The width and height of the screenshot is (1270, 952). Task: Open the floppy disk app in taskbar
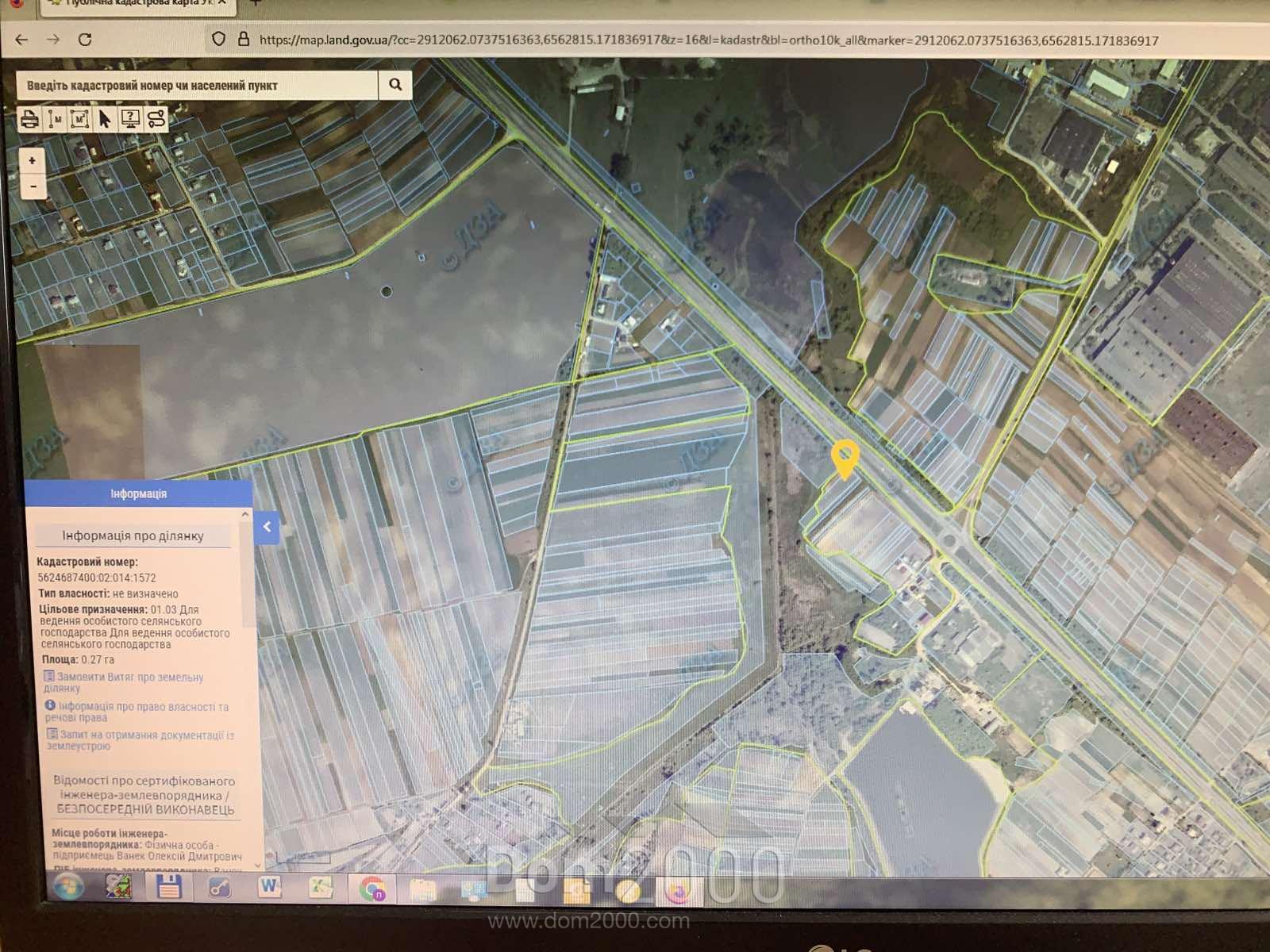[169, 887]
